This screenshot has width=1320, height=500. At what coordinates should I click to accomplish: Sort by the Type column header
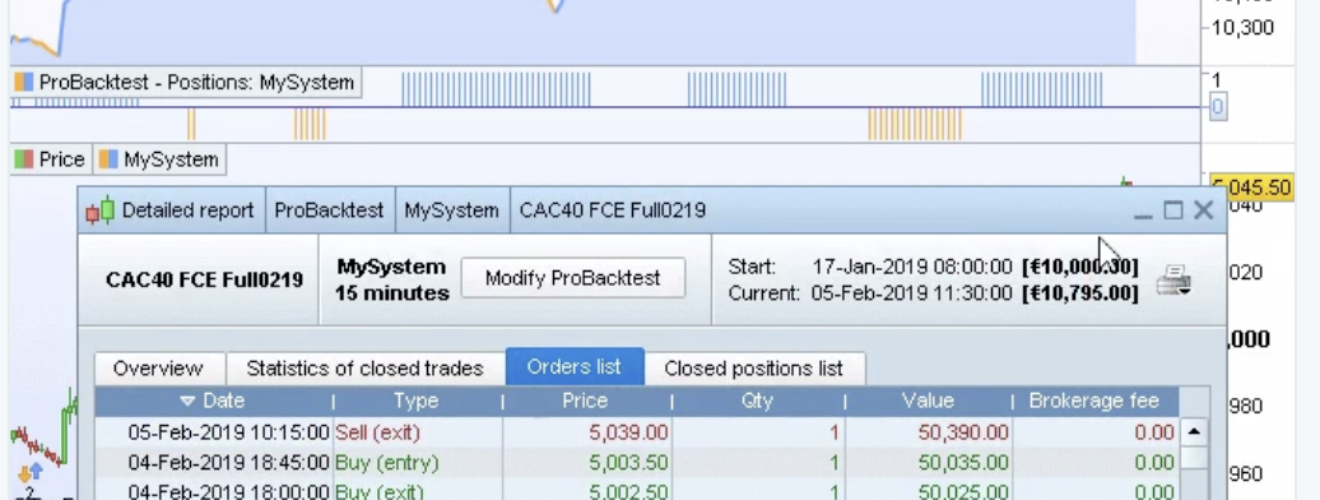click(x=416, y=401)
